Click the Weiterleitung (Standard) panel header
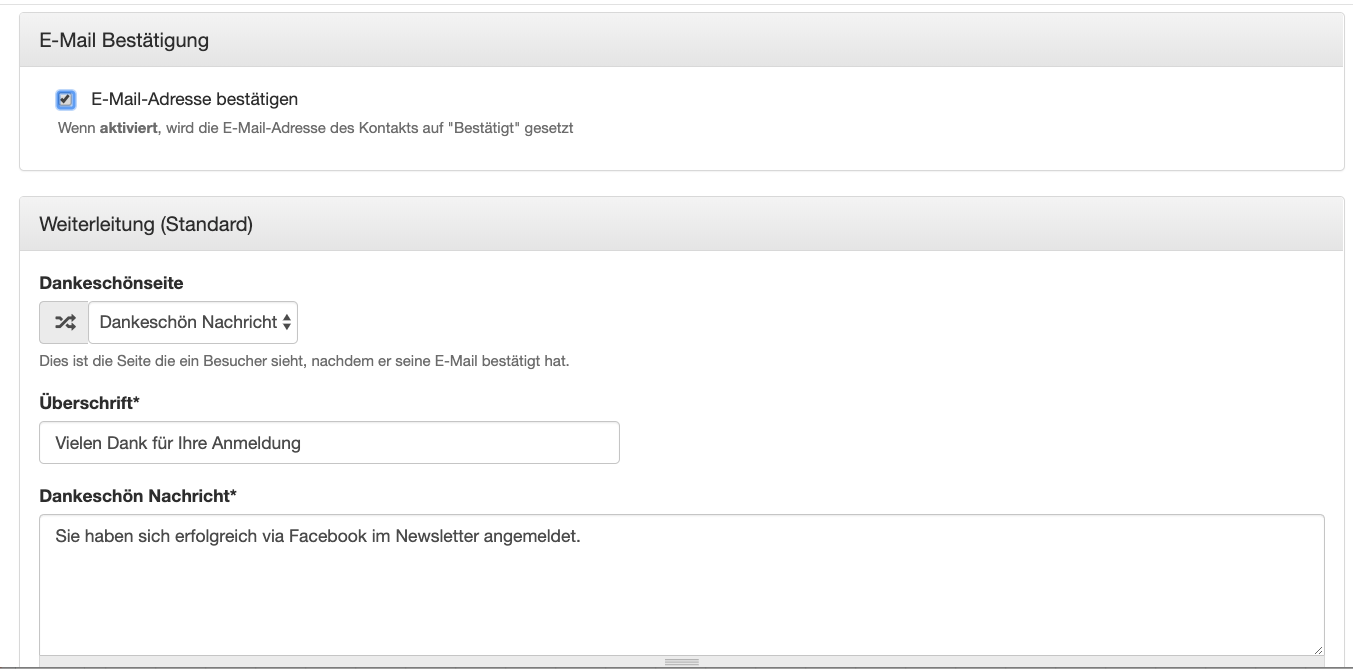Viewport: 1353px width, 669px height. pyautogui.click(x=681, y=225)
